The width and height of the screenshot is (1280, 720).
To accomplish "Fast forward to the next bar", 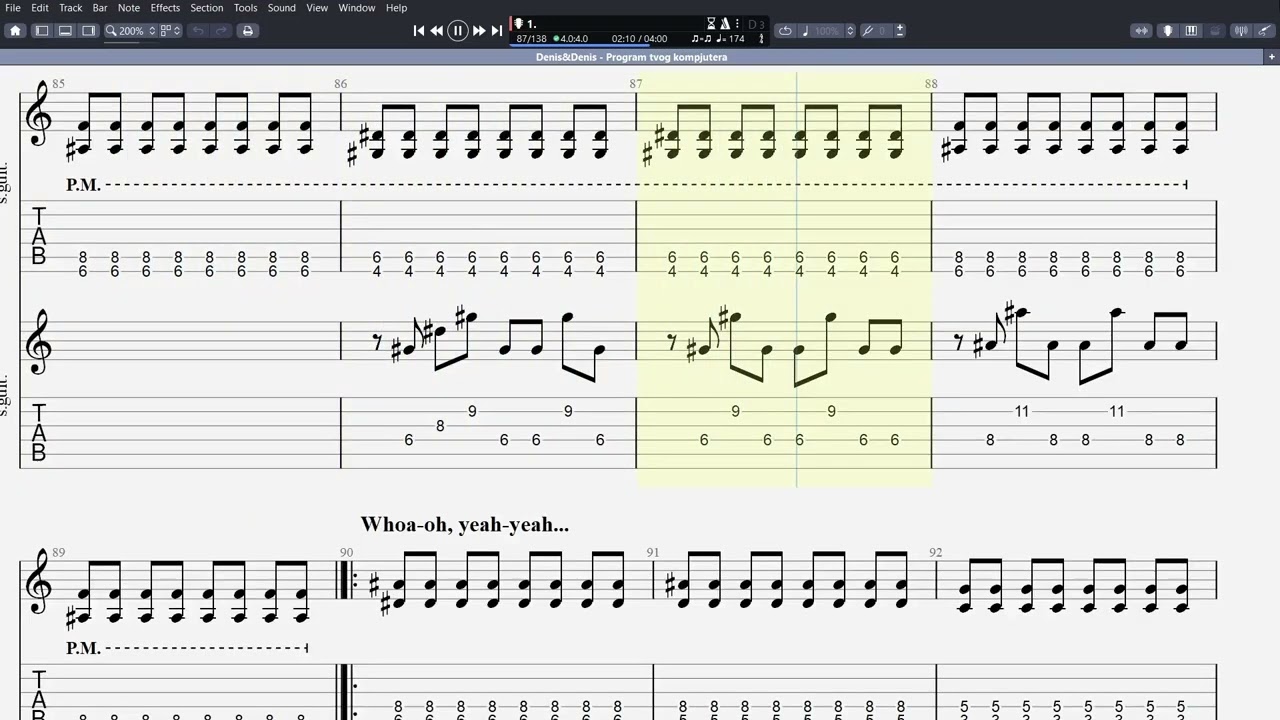I will (479, 31).
